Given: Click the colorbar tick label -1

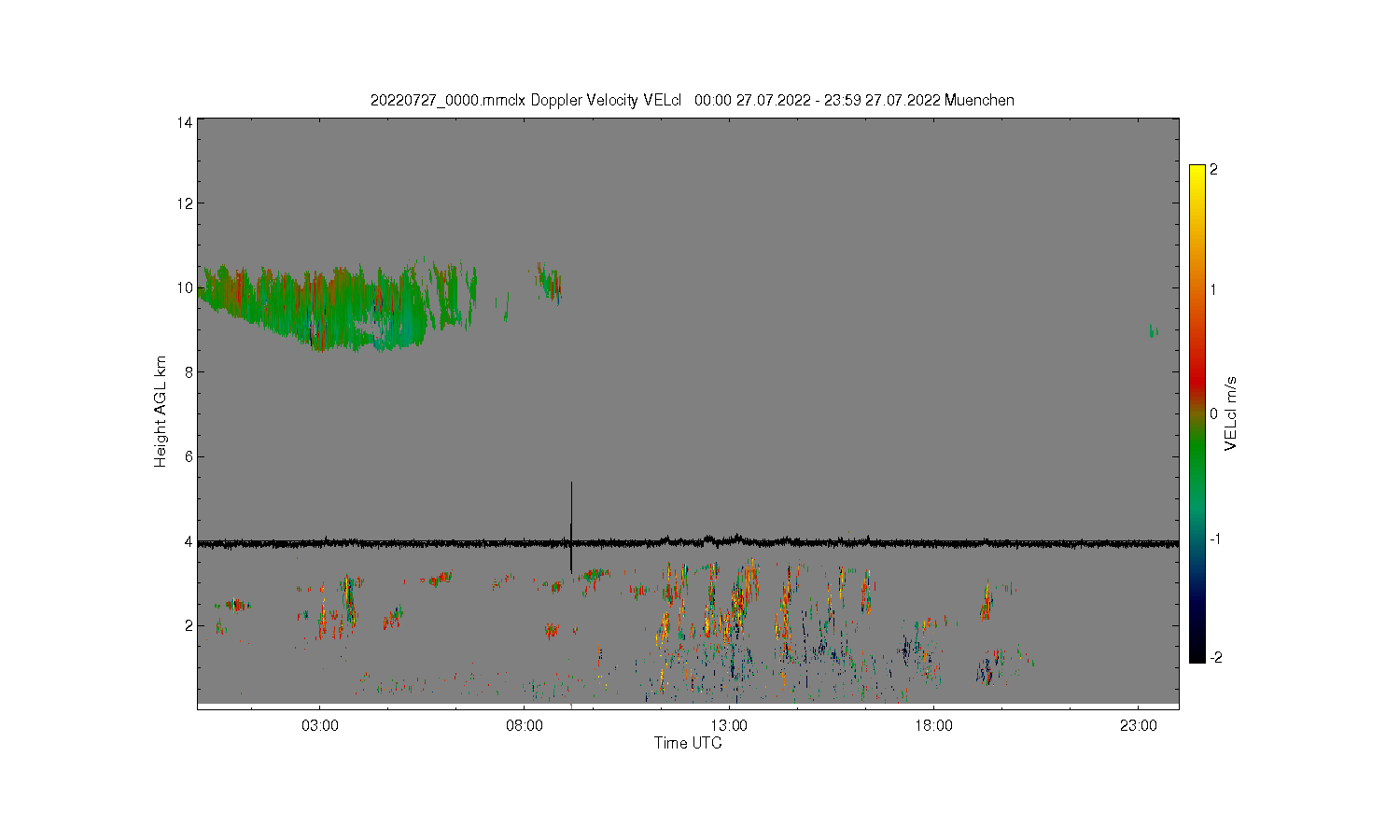Looking at the screenshot, I should [x=1215, y=539].
